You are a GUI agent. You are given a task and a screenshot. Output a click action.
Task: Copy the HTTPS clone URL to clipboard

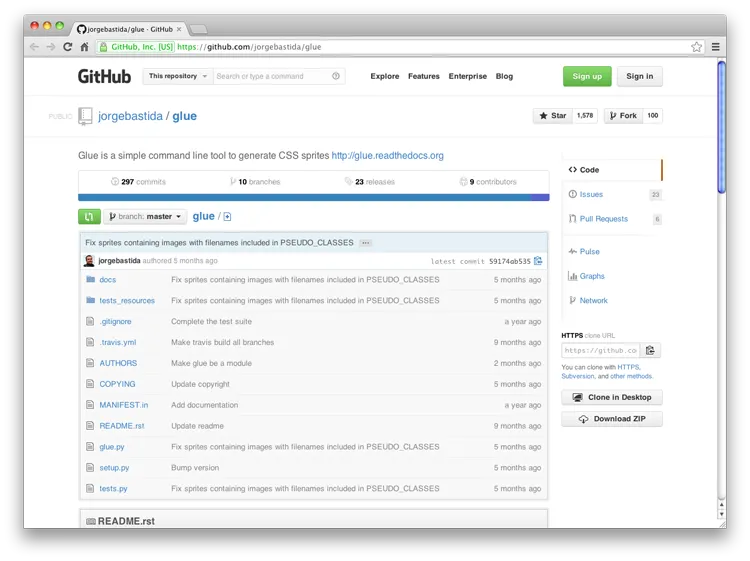650,351
